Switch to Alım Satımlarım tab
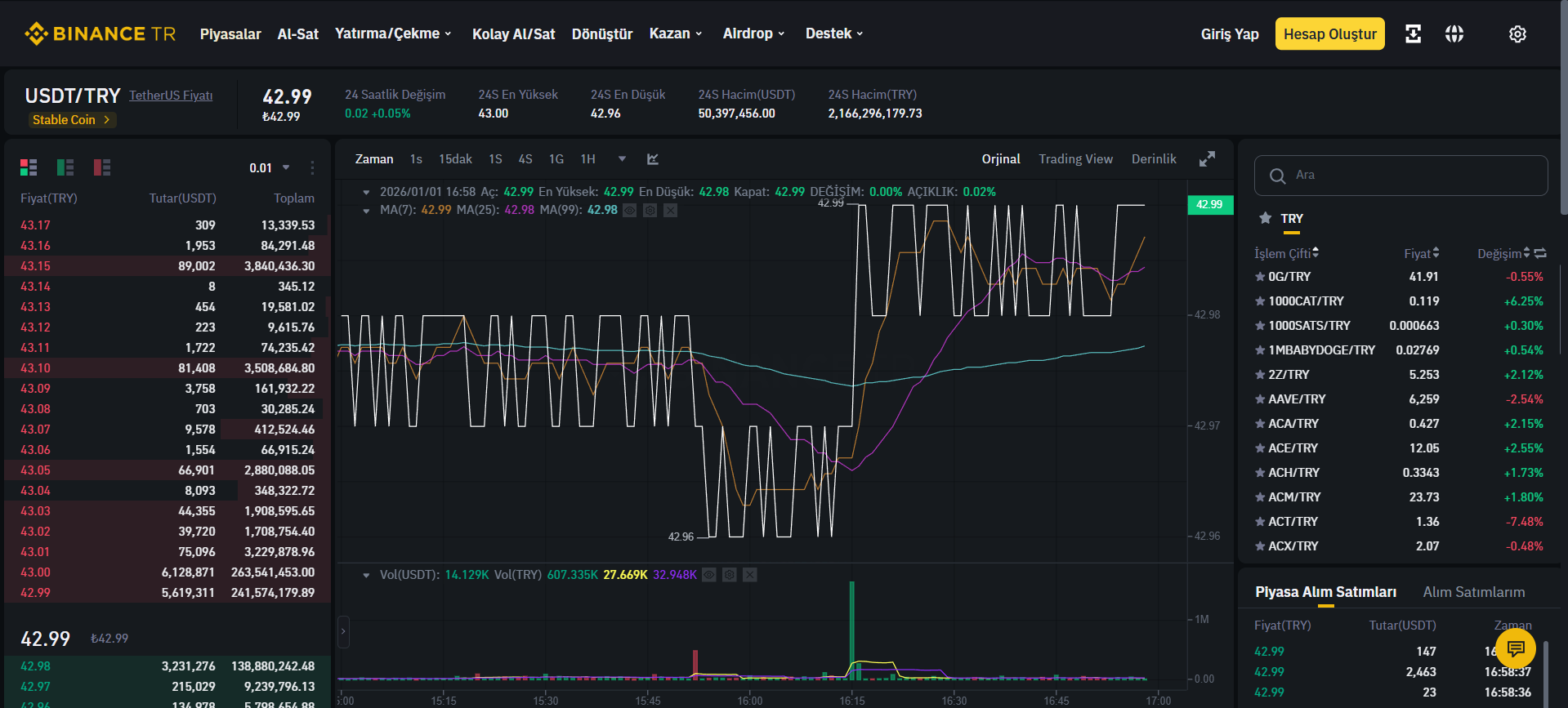Screen dimensions: 1568x708 pos(1474,592)
